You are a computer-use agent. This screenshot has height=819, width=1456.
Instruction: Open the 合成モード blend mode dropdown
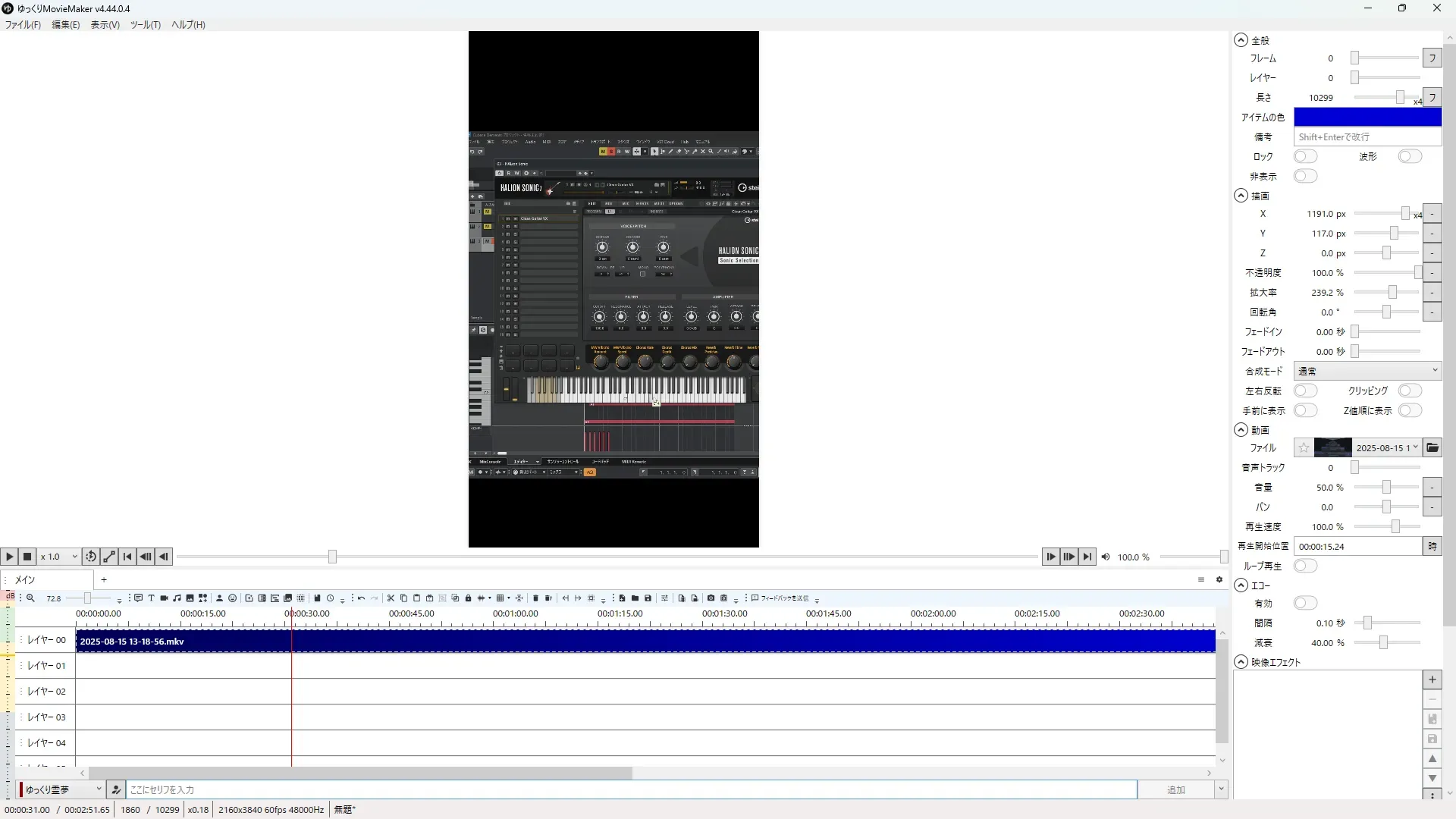click(1367, 371)
